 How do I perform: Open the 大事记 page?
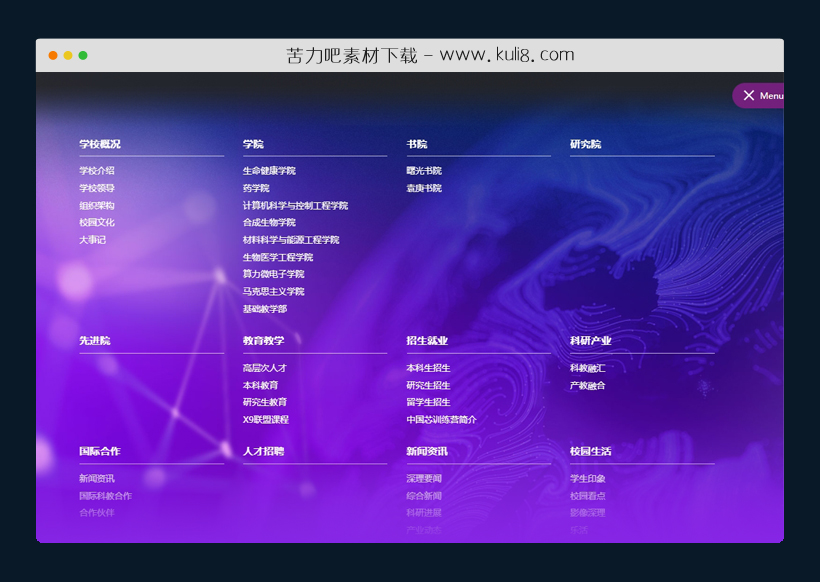click(92, 239)
